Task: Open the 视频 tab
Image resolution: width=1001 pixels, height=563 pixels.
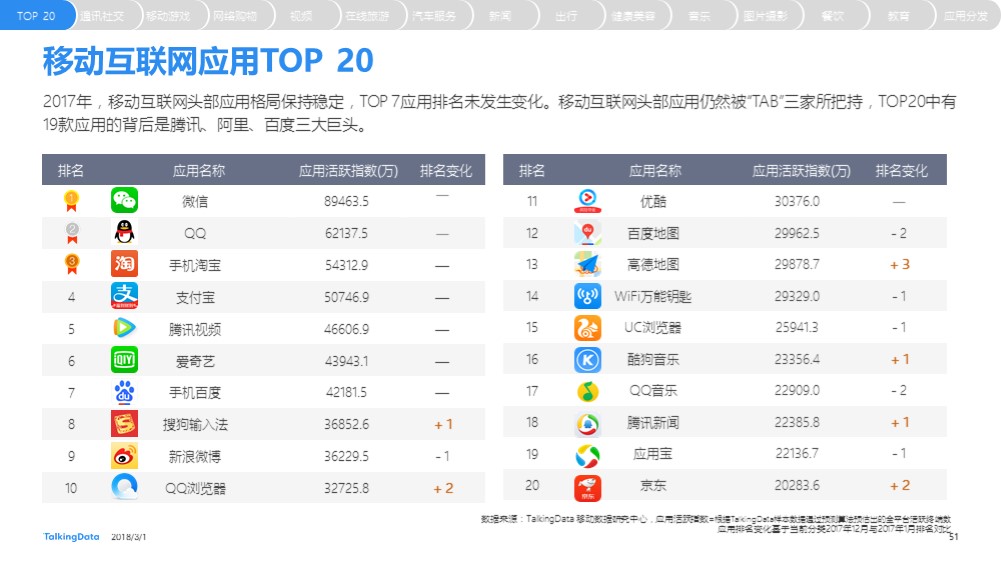Action: (x=301, y=16)
